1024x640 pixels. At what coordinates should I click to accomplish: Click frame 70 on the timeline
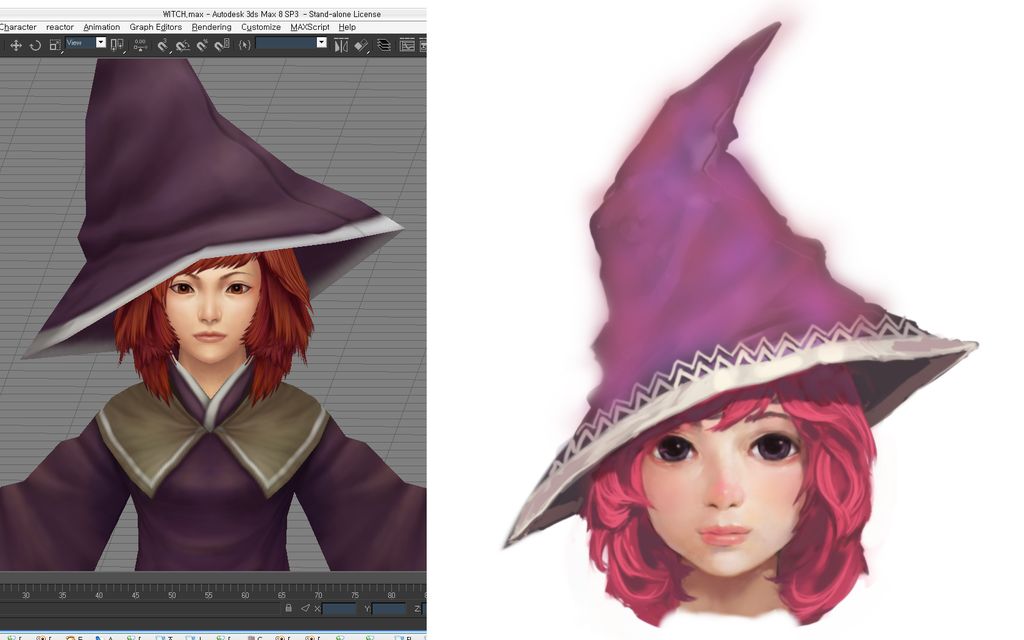click(x=318, y=595)
